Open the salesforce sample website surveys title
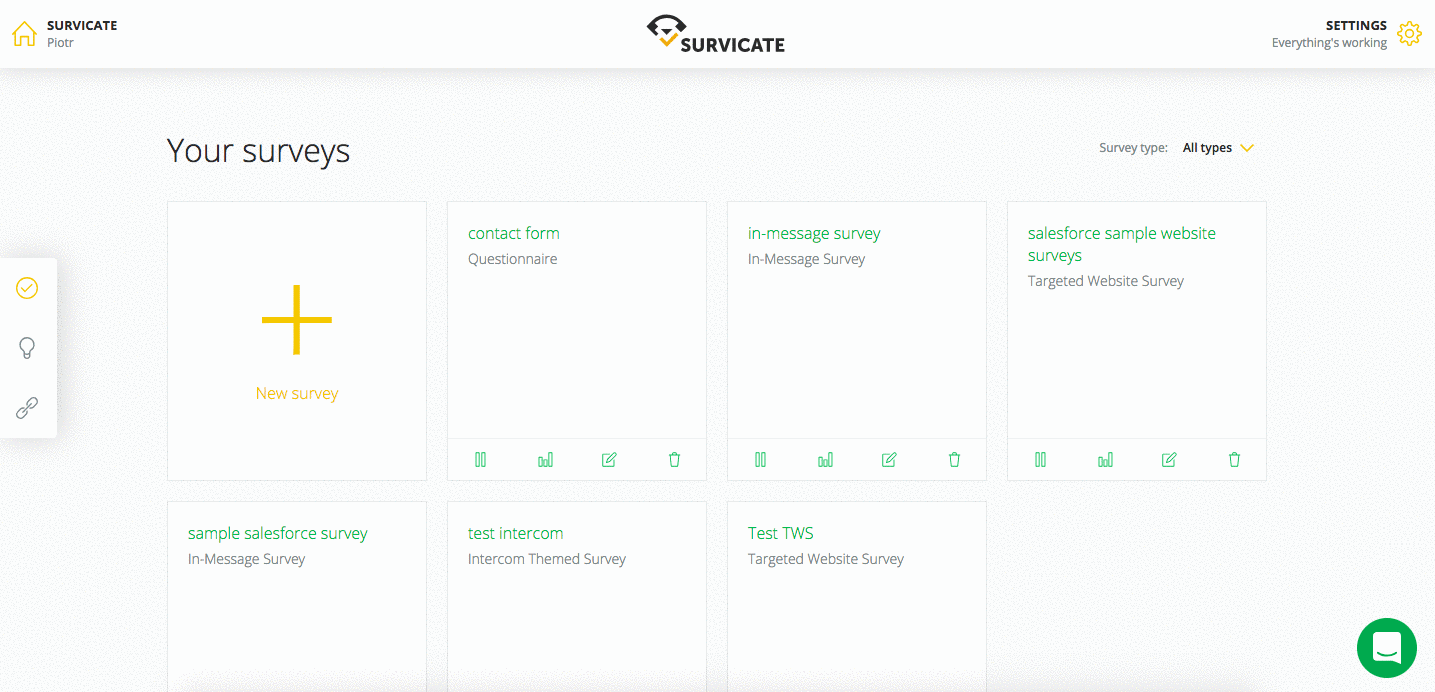Image resolution: width=1435 pixels, height=692 pixels. [x=1122, y=244]
